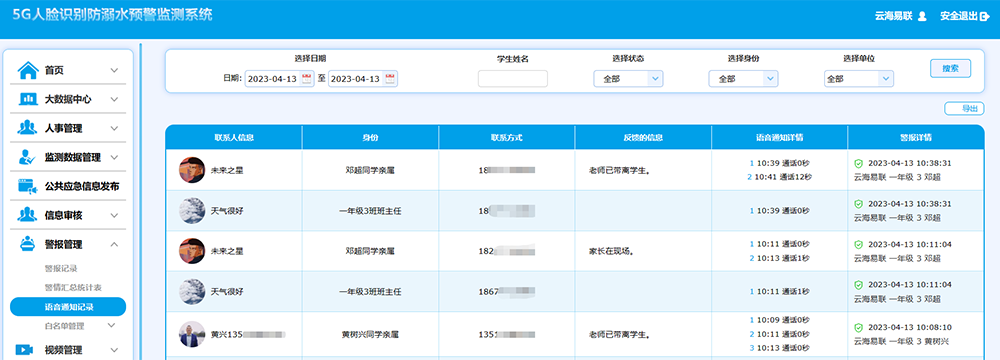Click the 学生姓名 text box

tap(513, 79)
